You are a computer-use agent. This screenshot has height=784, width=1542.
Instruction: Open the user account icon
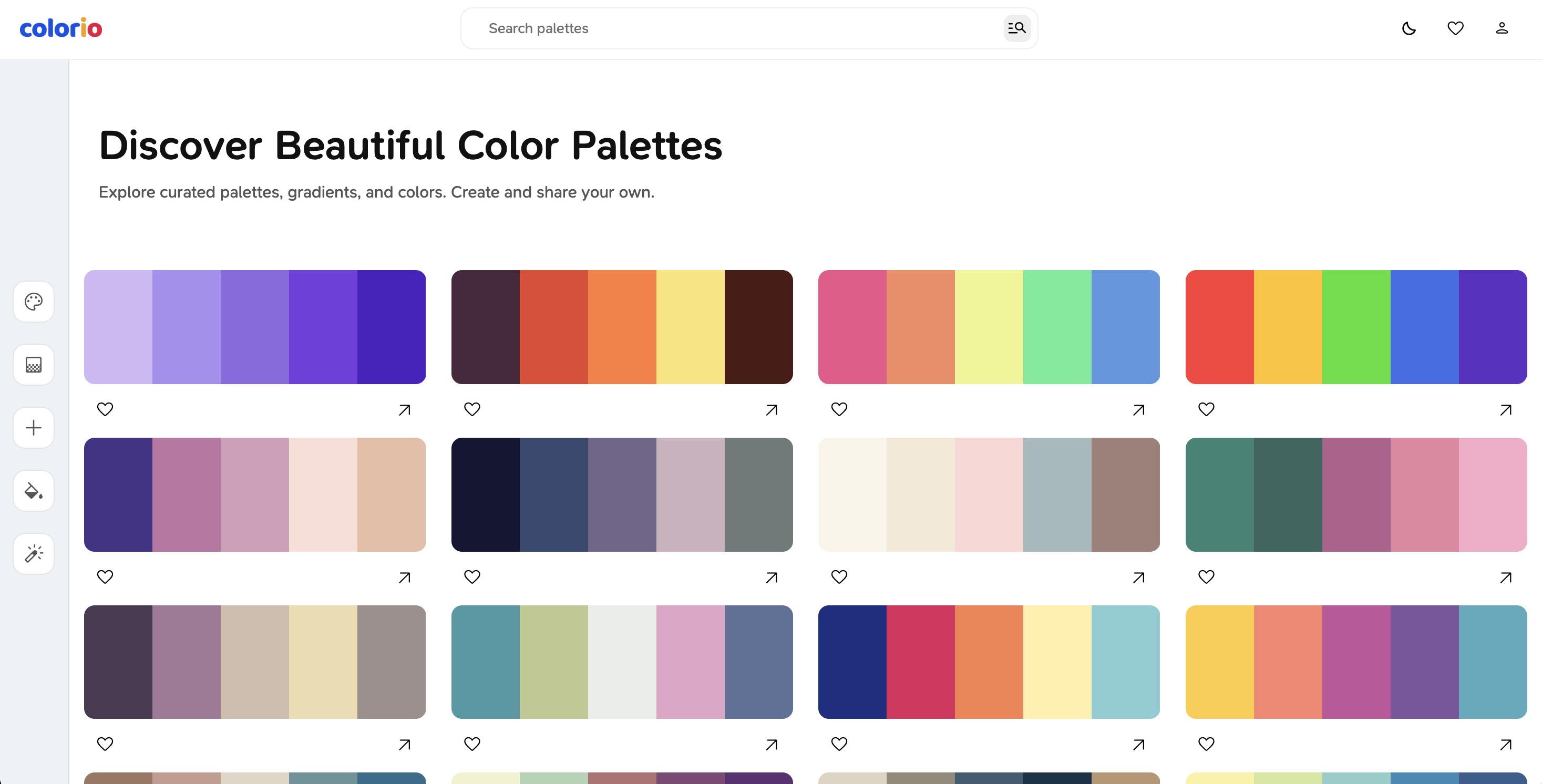pyautogui.click(x=1502, y=28)
